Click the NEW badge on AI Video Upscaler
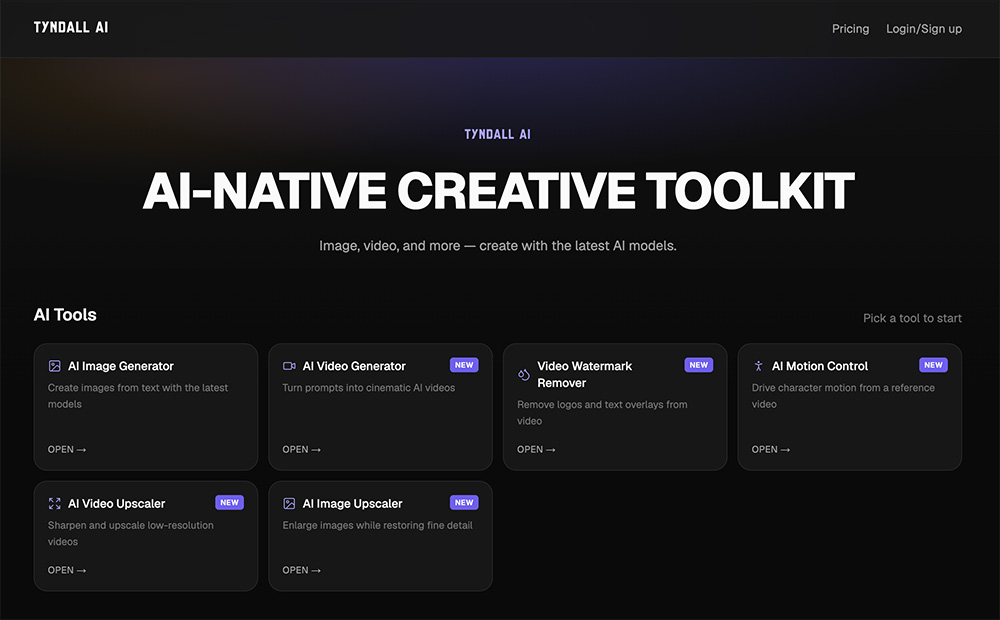The height and width of the screenshot is (620, 1000). tap(230, 503)
